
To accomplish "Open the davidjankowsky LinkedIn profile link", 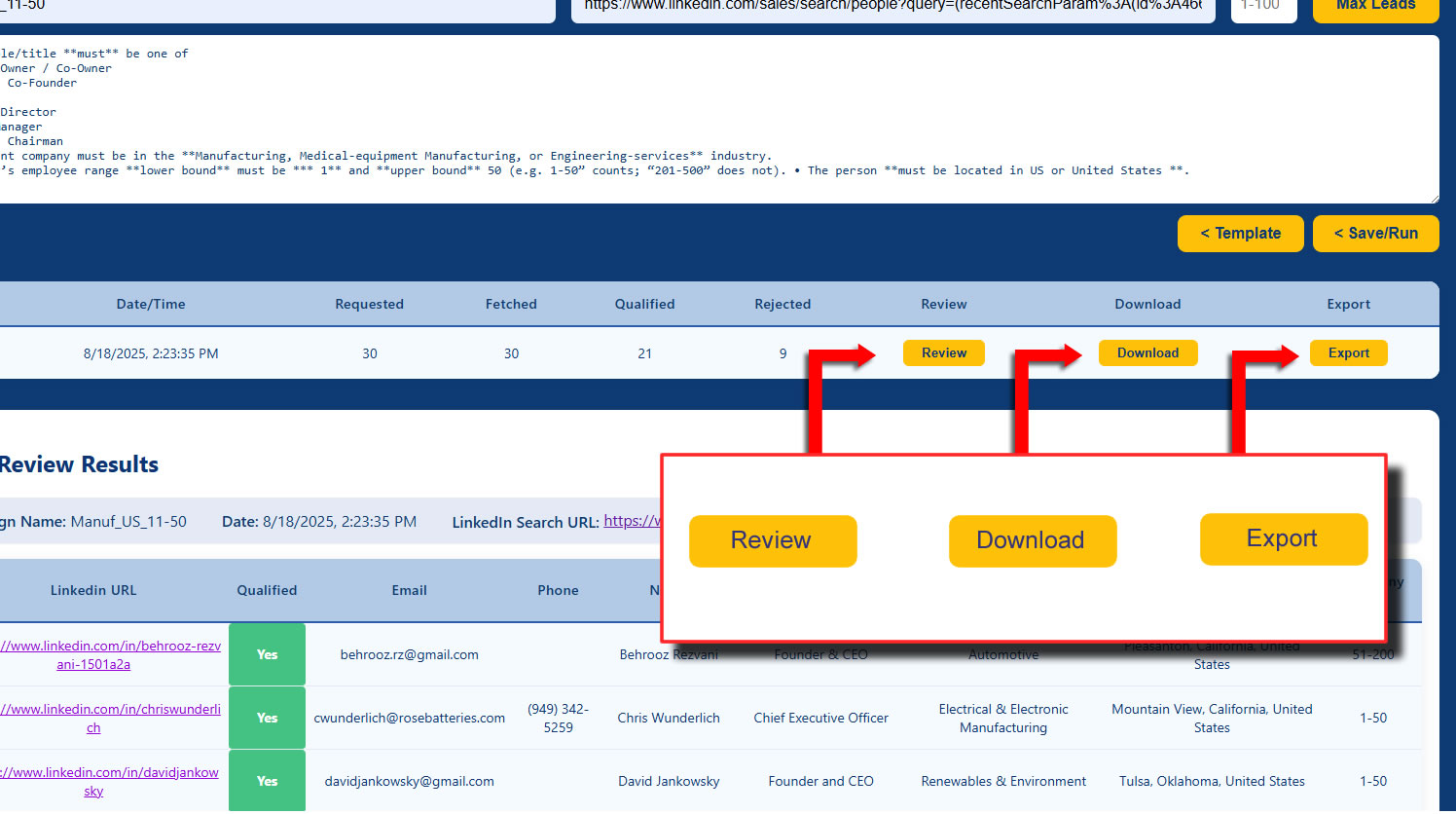I will click(x=109, y=782).
